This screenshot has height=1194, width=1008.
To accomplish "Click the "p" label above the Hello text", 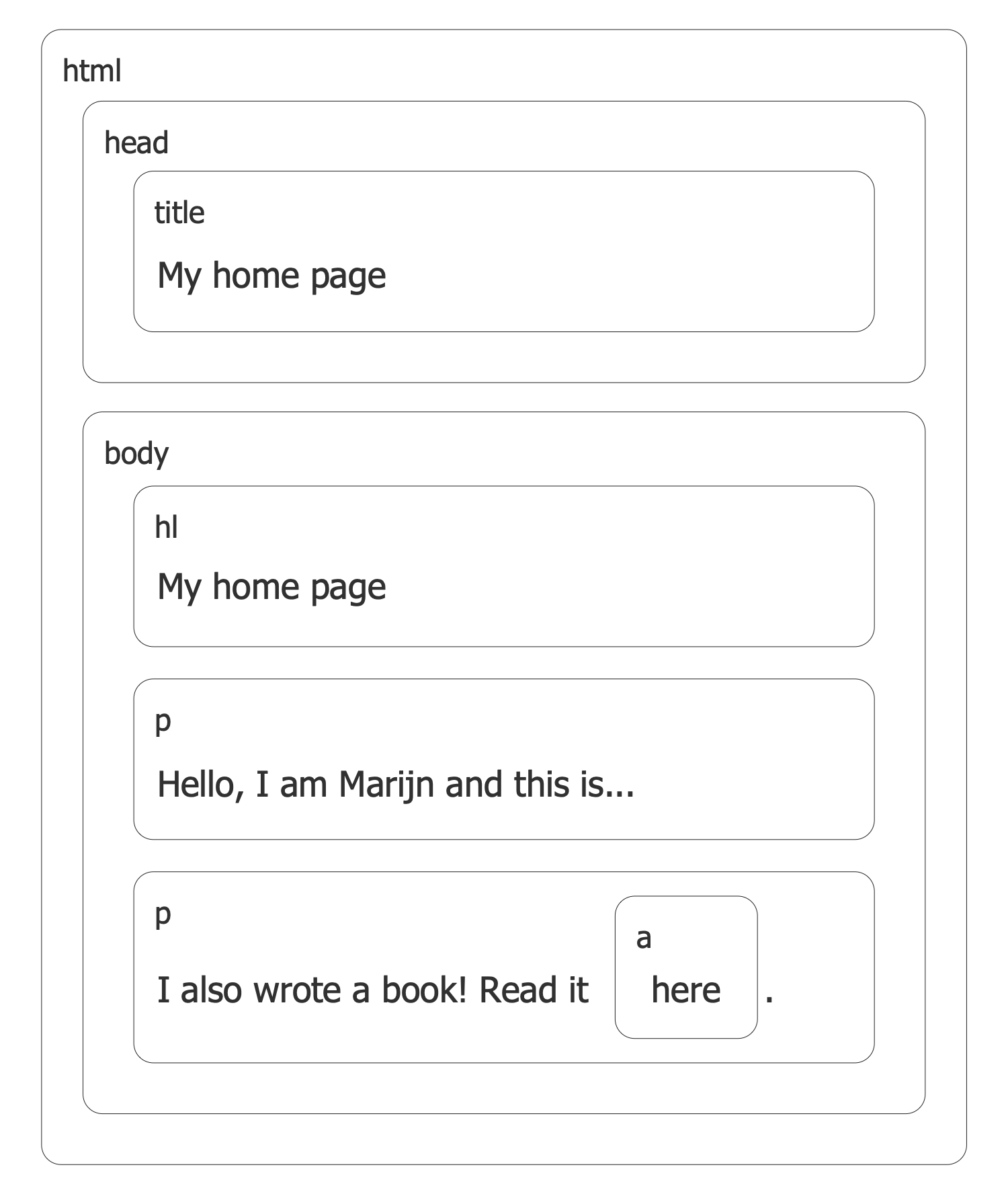I will [163, 721].
